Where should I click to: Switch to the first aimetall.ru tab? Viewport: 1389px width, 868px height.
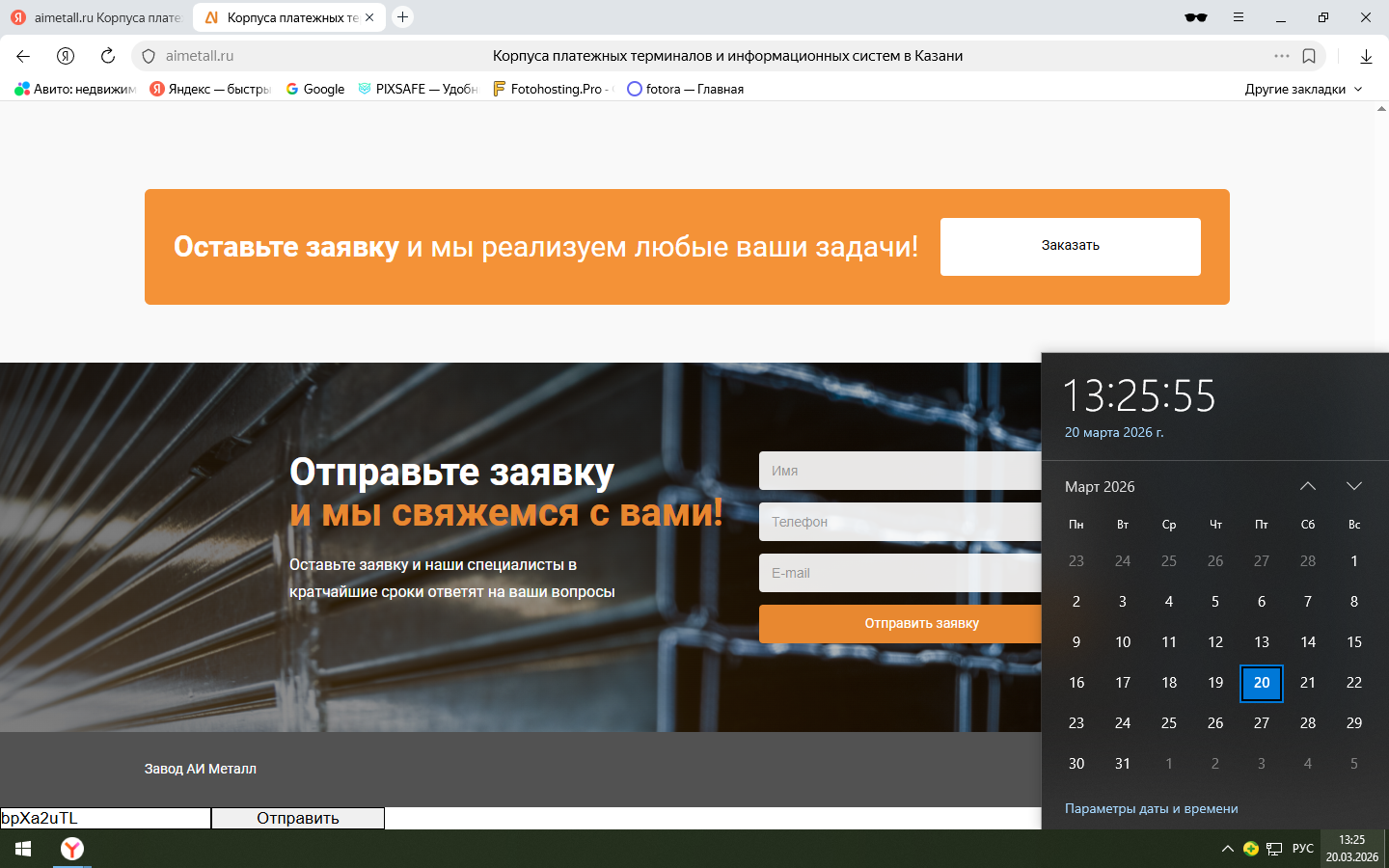click(x=96, y=17)
